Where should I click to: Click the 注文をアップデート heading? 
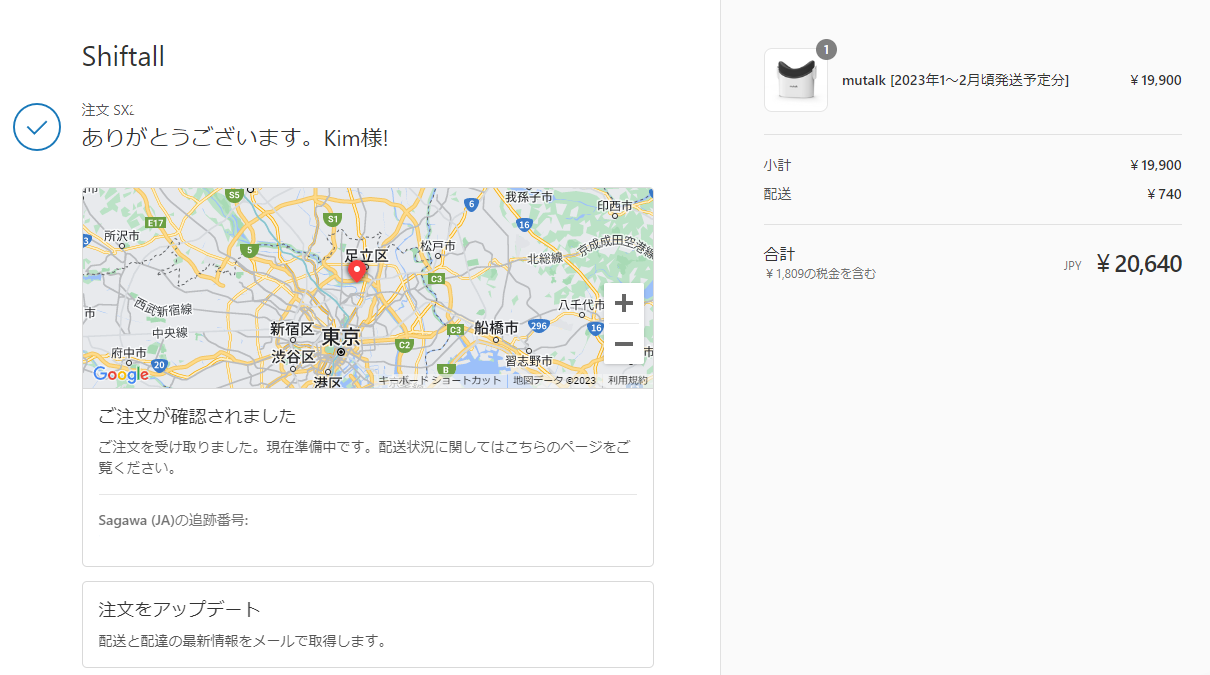pyautogui.click(x=180, y=609)
